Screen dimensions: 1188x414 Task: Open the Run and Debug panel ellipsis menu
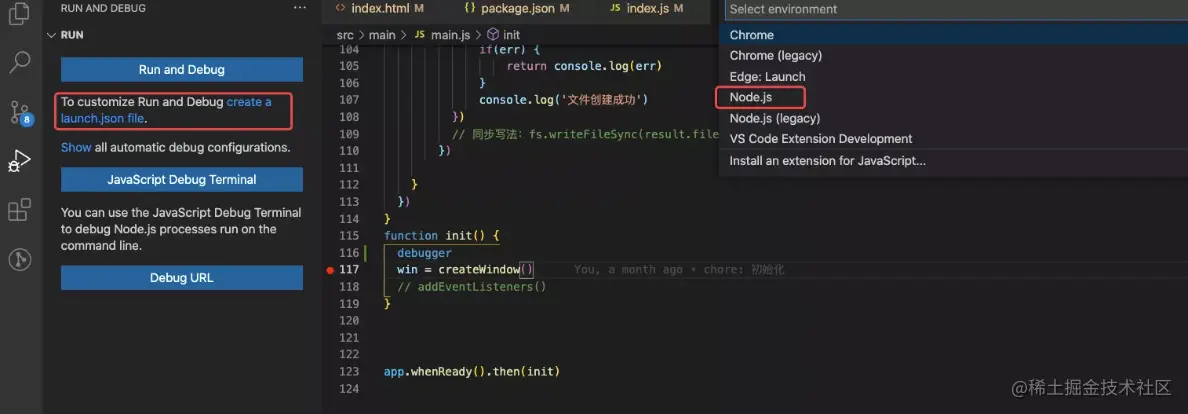click(x=300, y=8)
